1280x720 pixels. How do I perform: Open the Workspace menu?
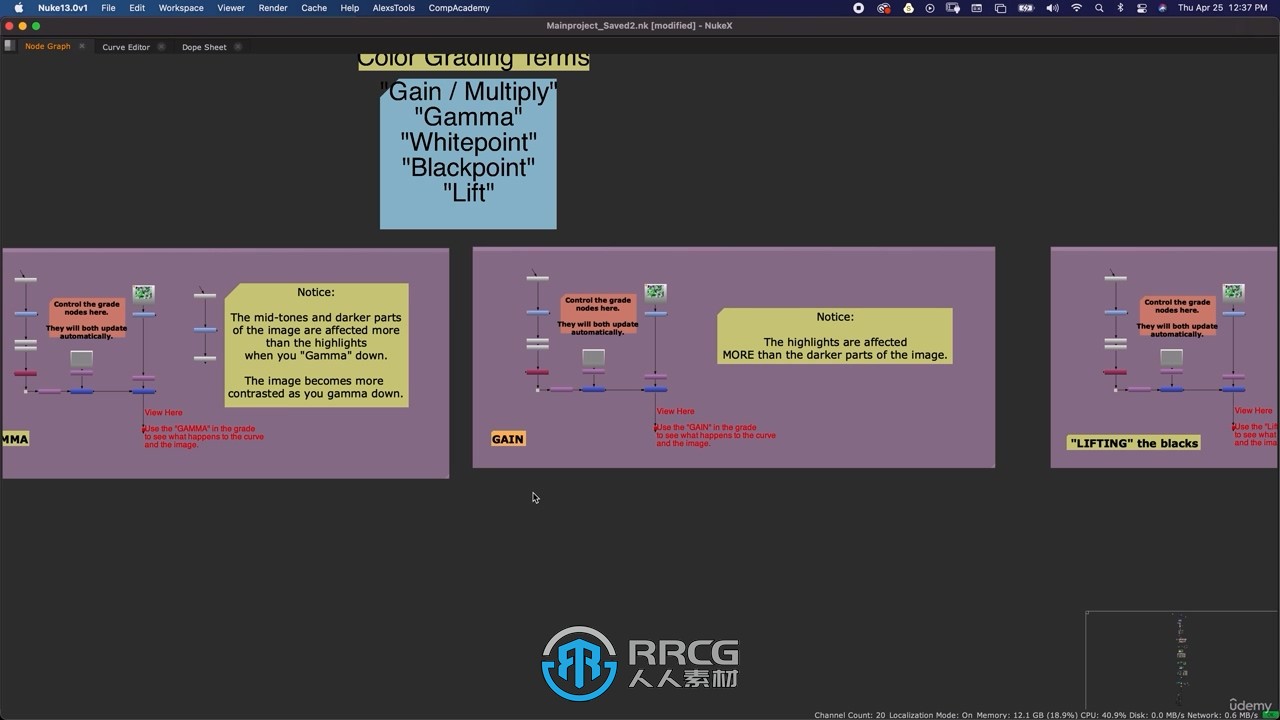point(181,8)
